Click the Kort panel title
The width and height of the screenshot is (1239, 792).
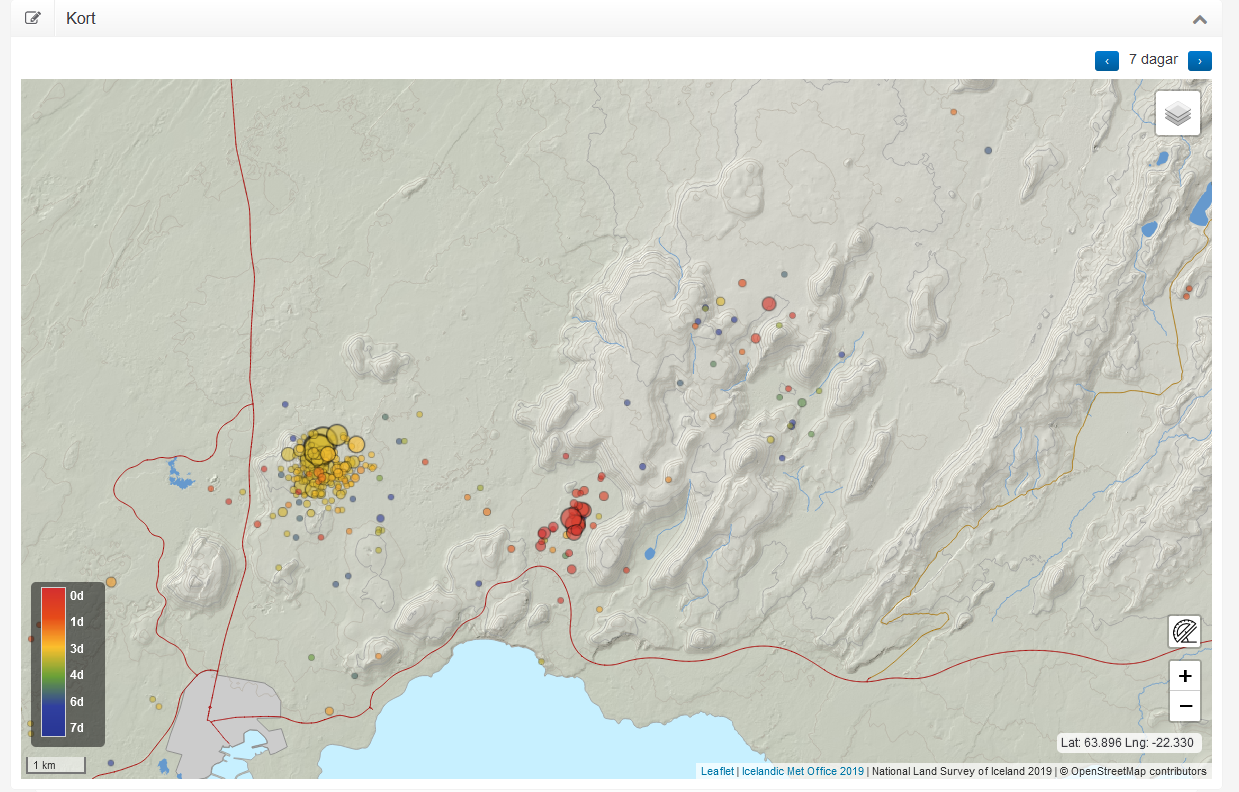coord(81,18)
